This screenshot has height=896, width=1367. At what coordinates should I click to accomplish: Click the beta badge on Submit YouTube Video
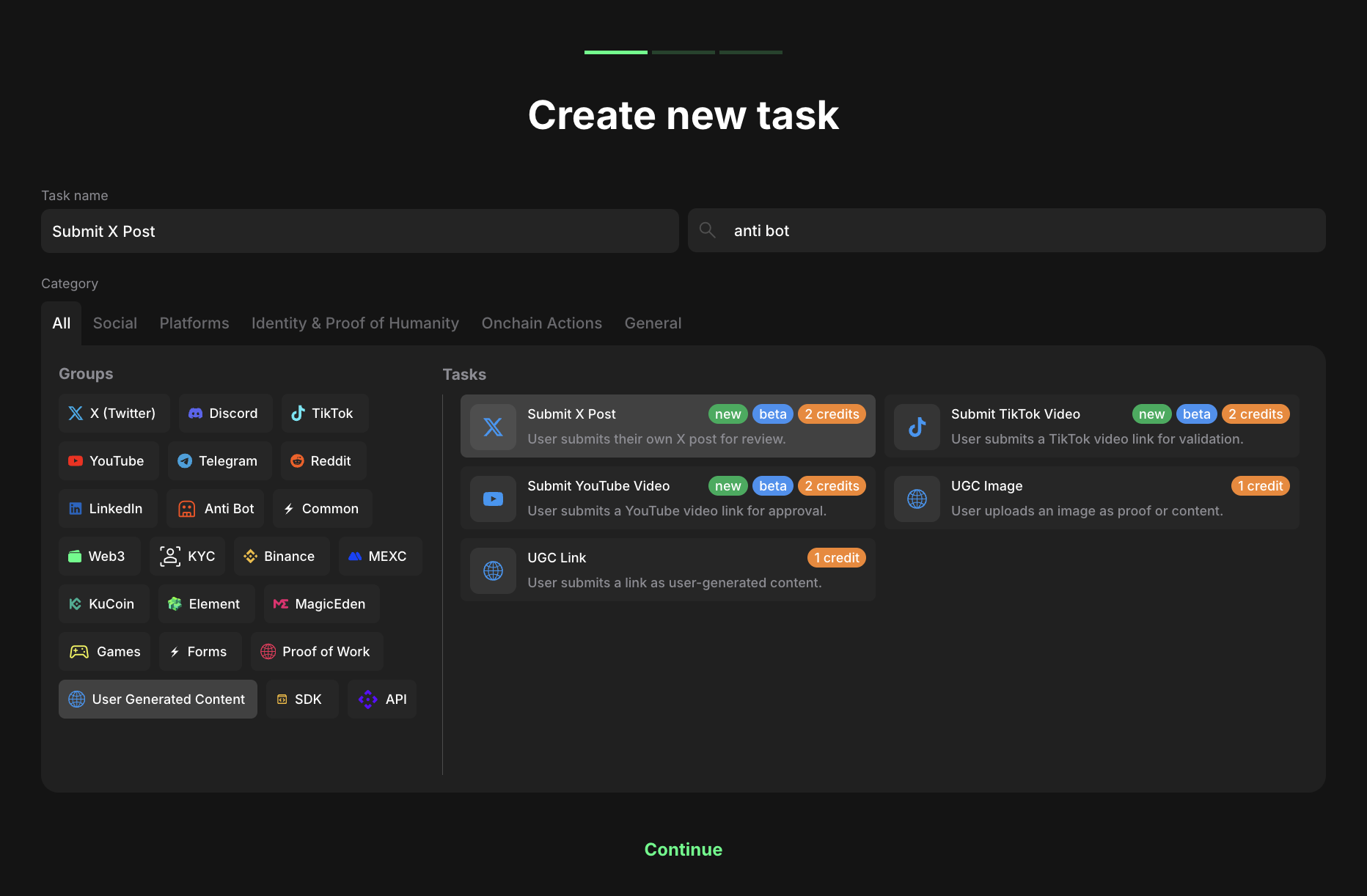pos(773,486)
